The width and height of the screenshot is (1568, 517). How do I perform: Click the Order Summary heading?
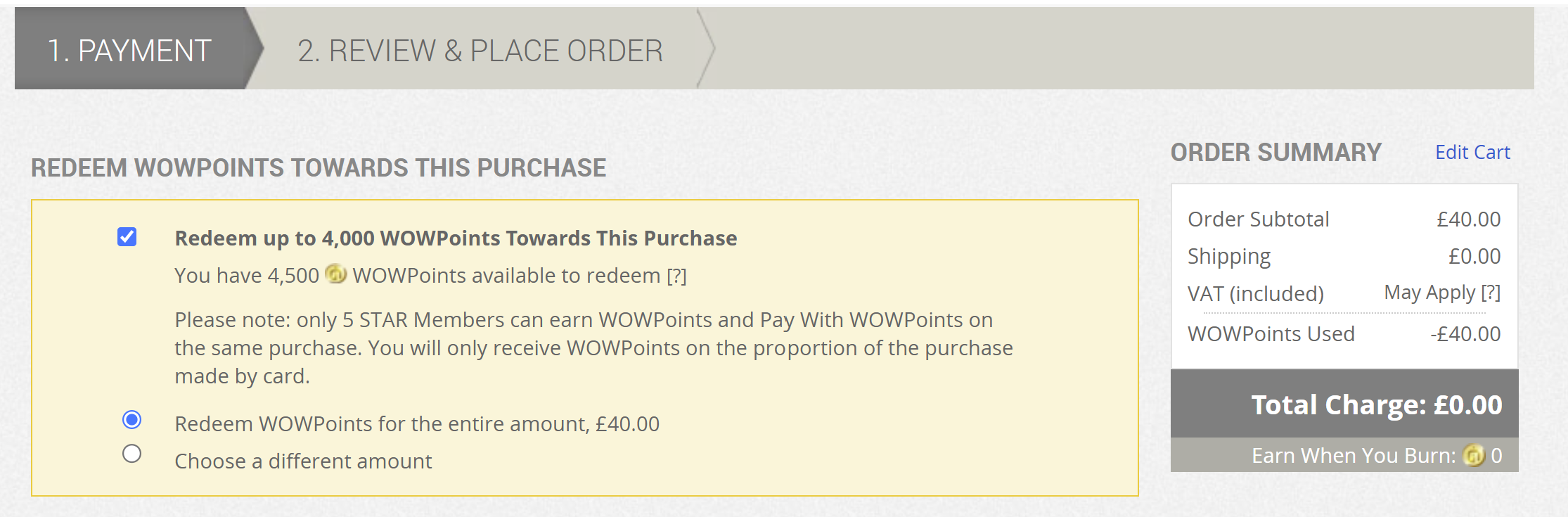[1275, 152]
